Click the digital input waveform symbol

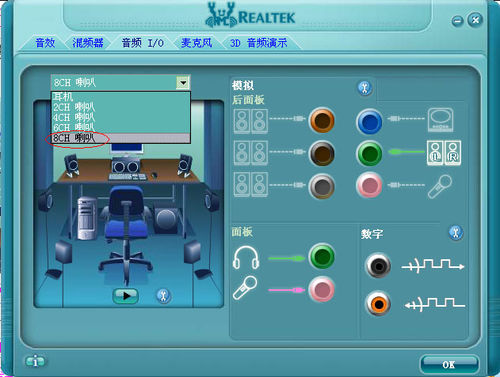435,304
